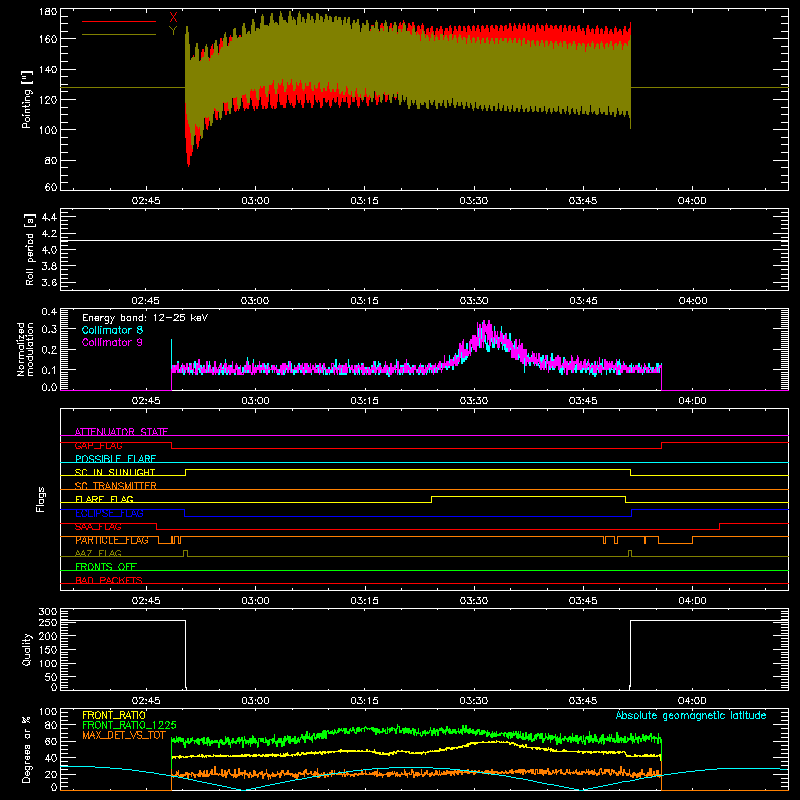Click the 150 tick on the Quality axis

(48, 650)
